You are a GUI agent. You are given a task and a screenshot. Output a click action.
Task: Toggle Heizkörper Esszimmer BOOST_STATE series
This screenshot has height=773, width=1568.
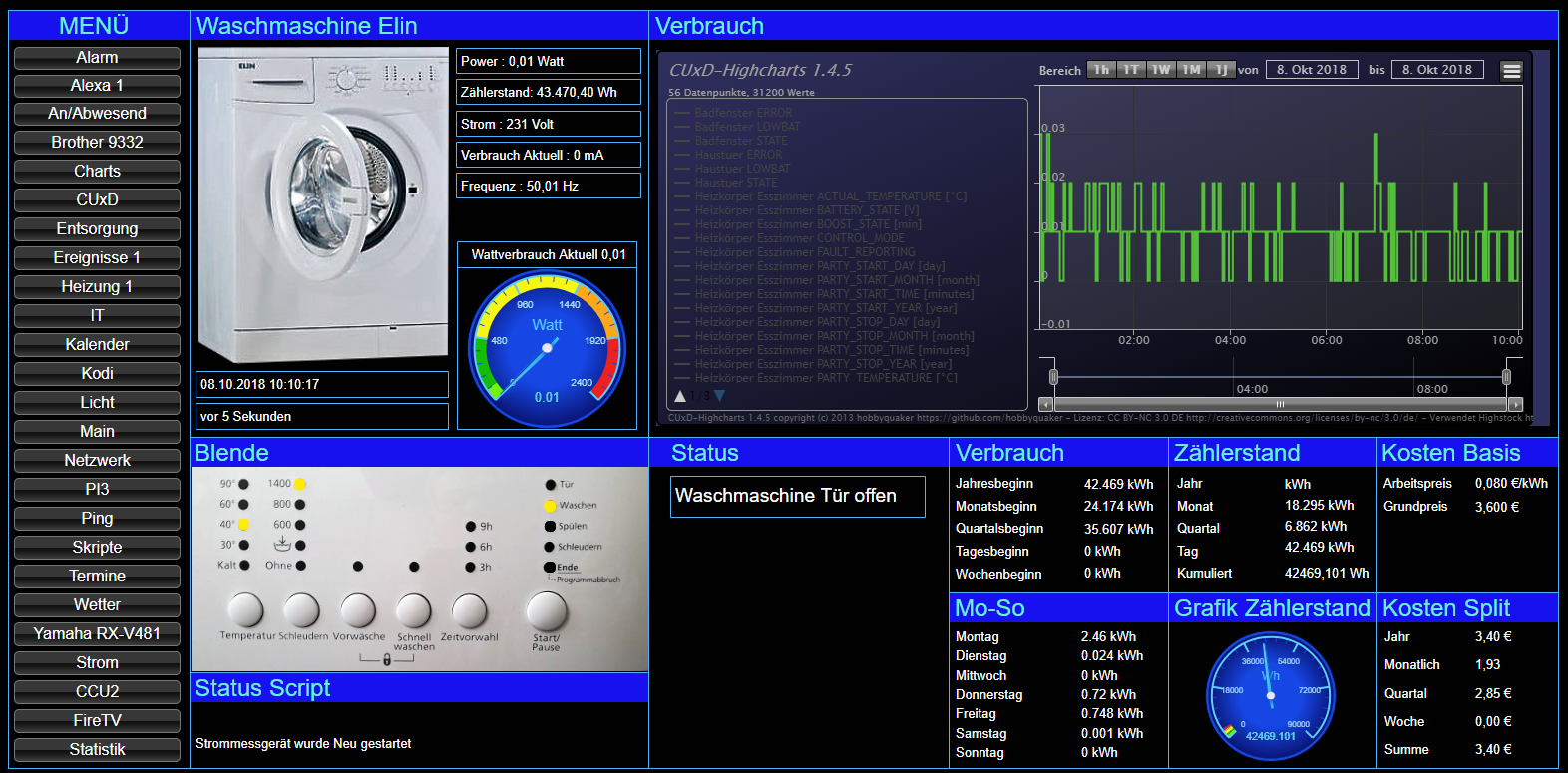click(x=798, y=224)
